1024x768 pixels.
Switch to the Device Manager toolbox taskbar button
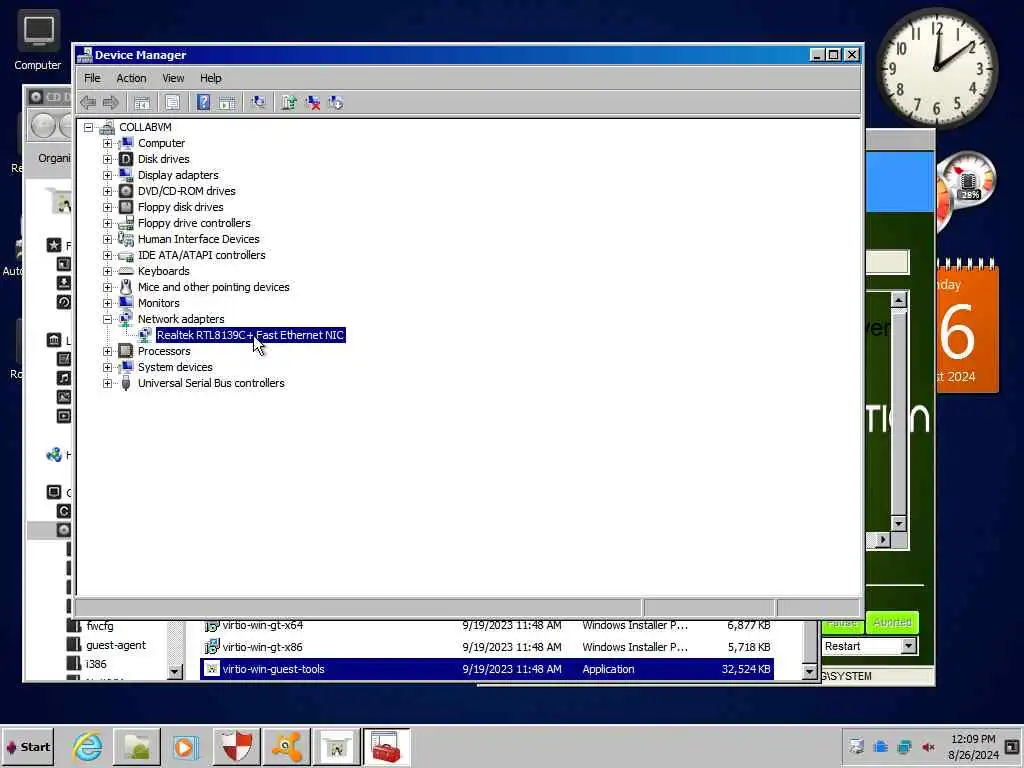tap(386, 747)
